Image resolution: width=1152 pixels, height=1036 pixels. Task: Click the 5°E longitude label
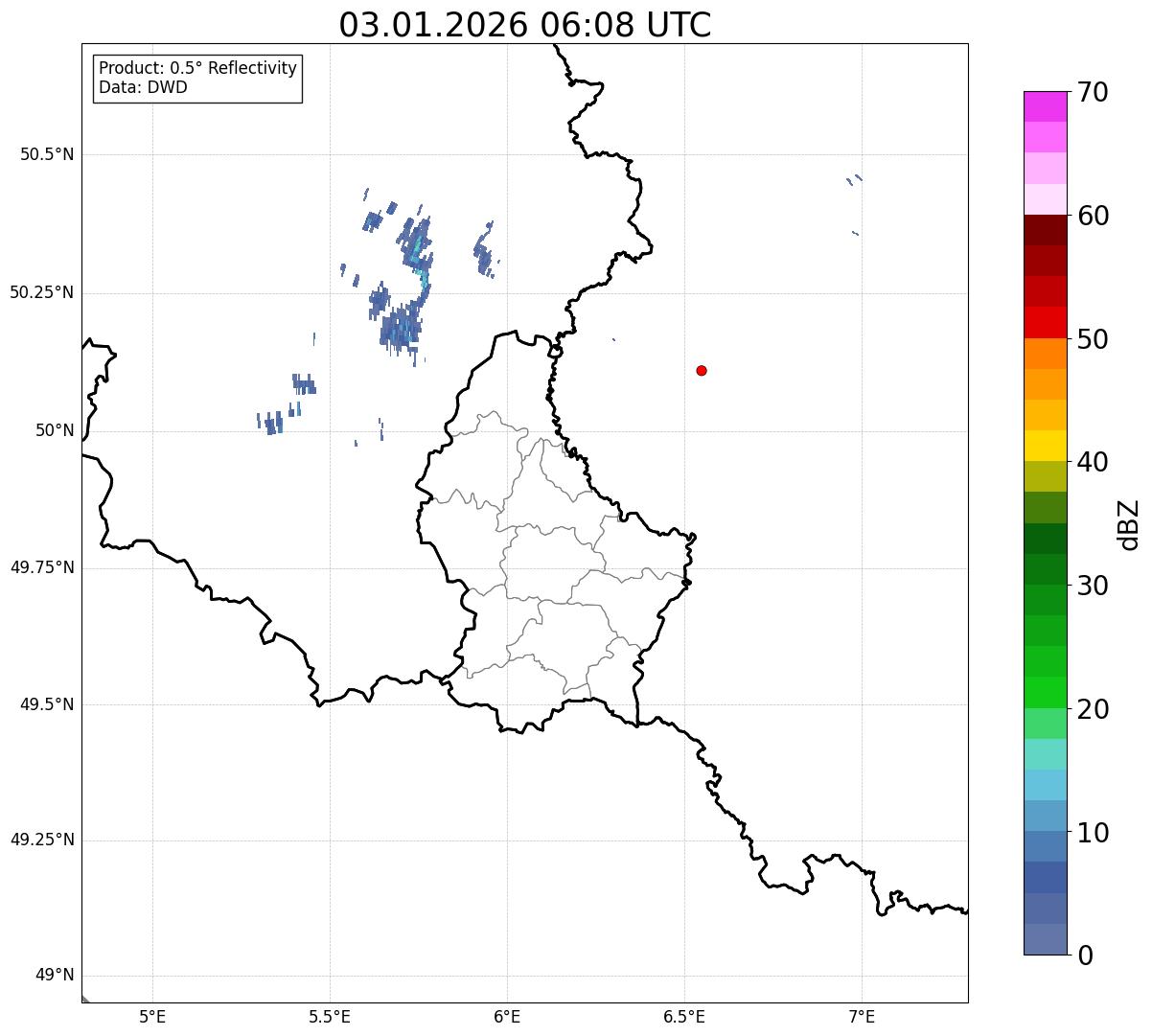tap(152, 1017)
